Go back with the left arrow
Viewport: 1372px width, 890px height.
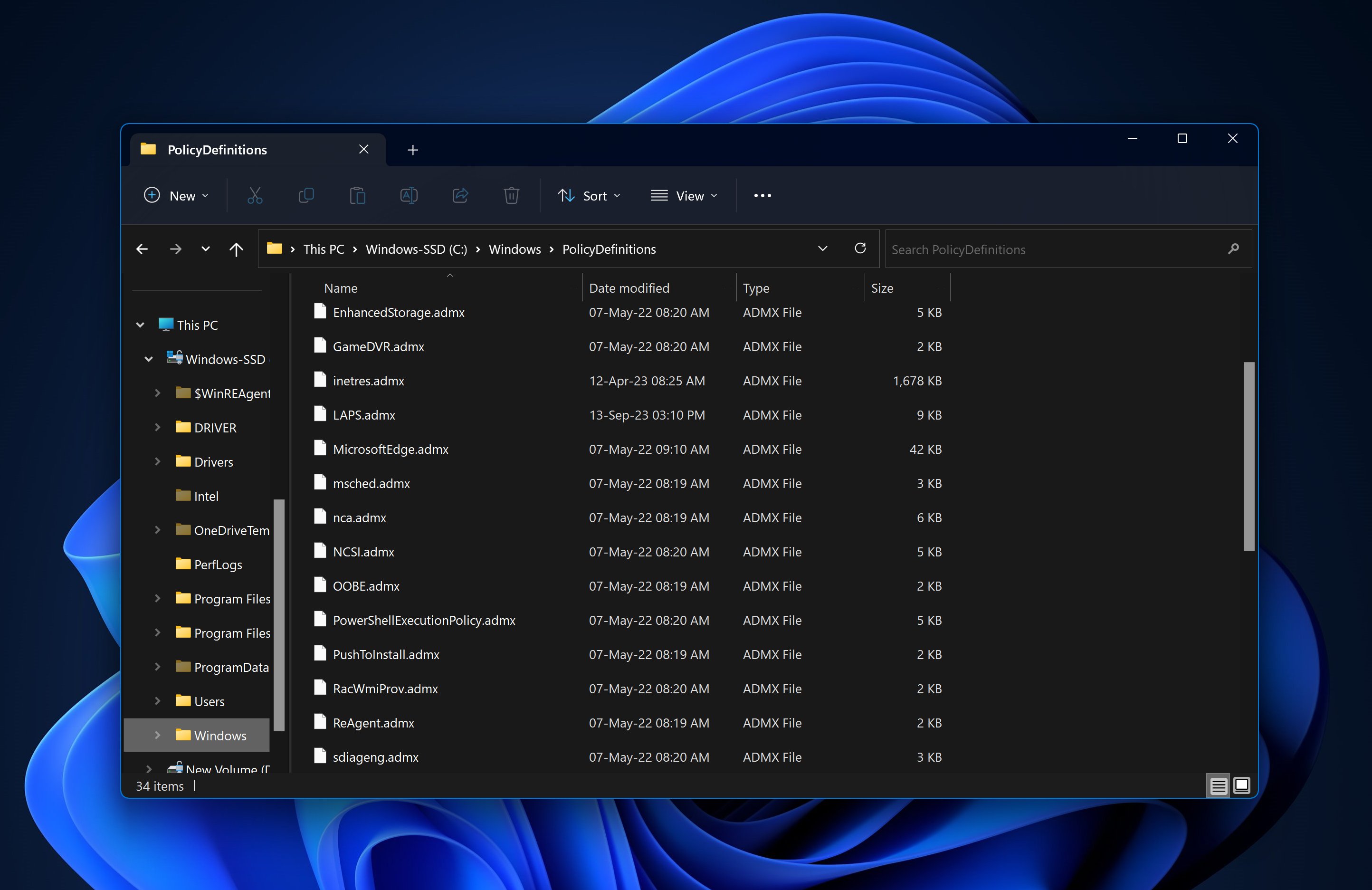pyautogui.click(x=142, y=249)
